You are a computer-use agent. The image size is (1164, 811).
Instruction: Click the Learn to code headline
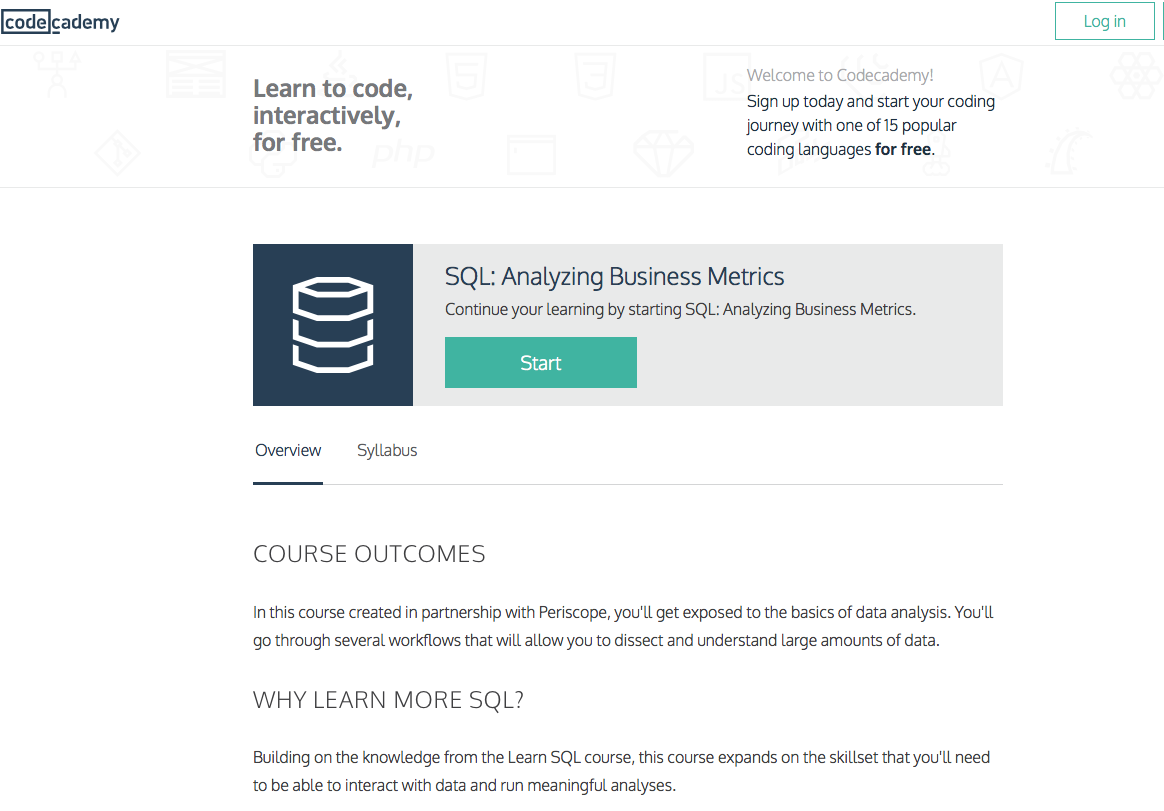pos(333,115)
